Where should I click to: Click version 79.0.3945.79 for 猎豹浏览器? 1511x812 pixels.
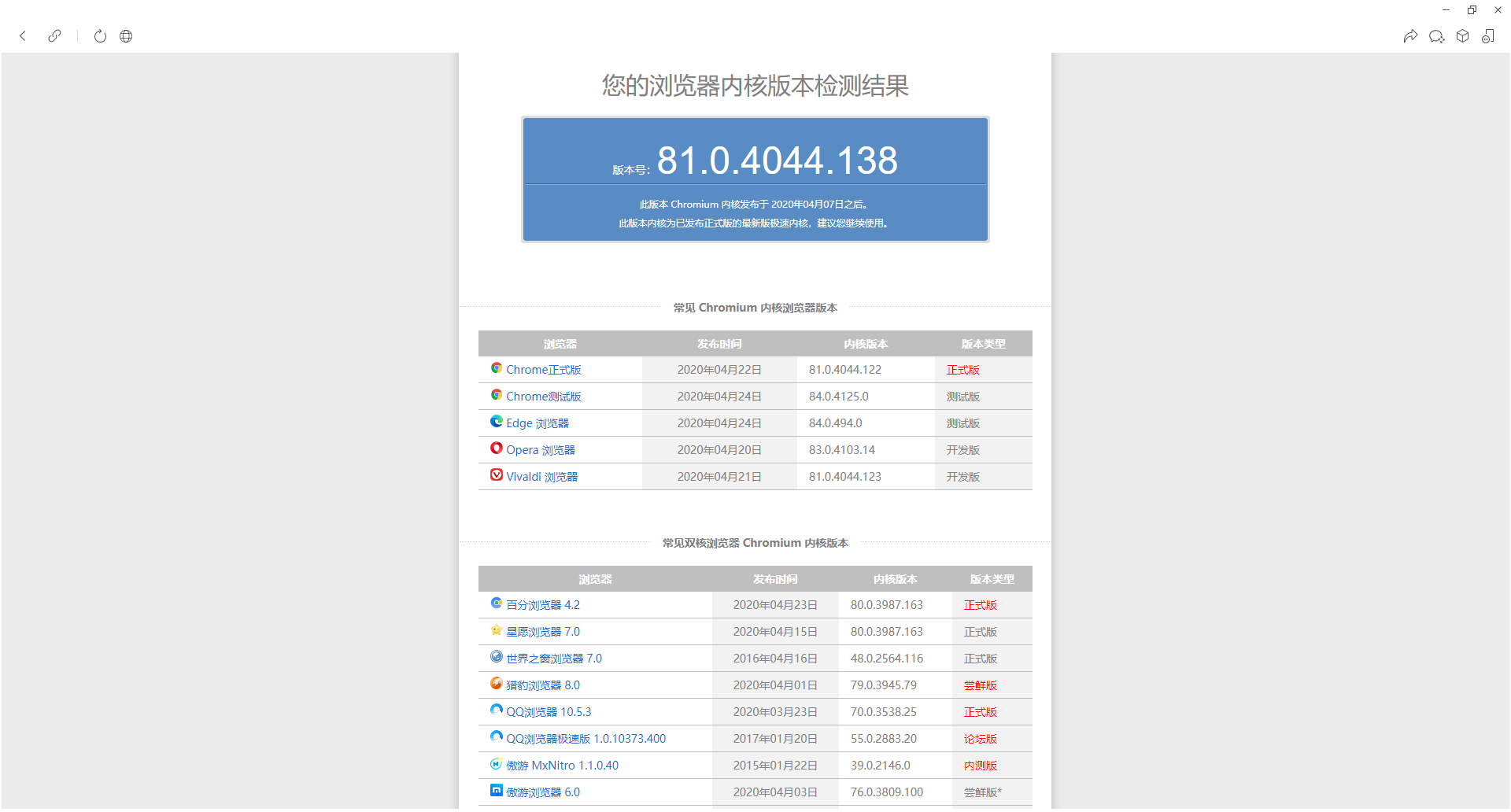[x=884, y=685]
